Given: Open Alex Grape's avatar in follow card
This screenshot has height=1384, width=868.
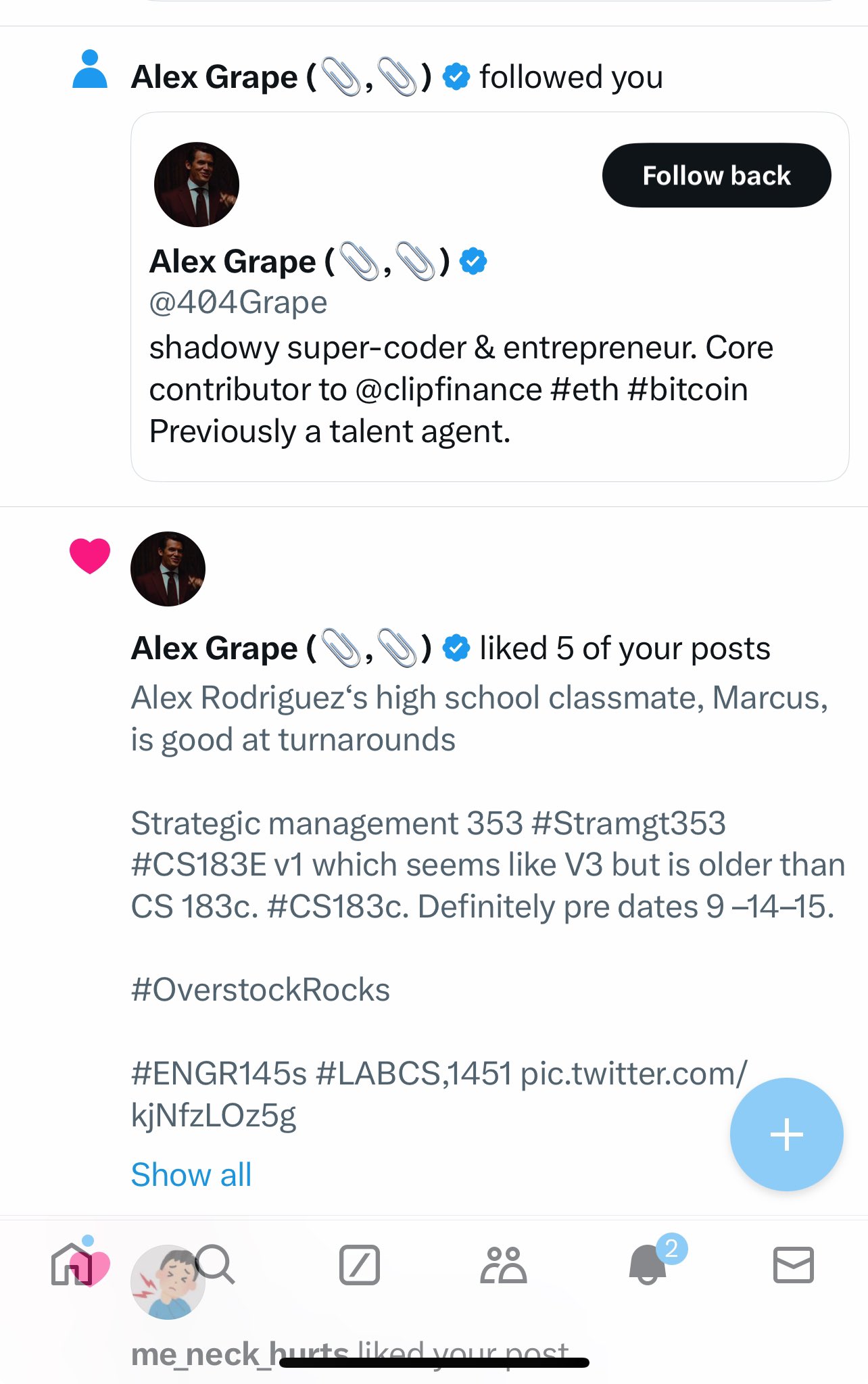Looking at the screenshot, I should pyautogui.click(x=197, y=184).
